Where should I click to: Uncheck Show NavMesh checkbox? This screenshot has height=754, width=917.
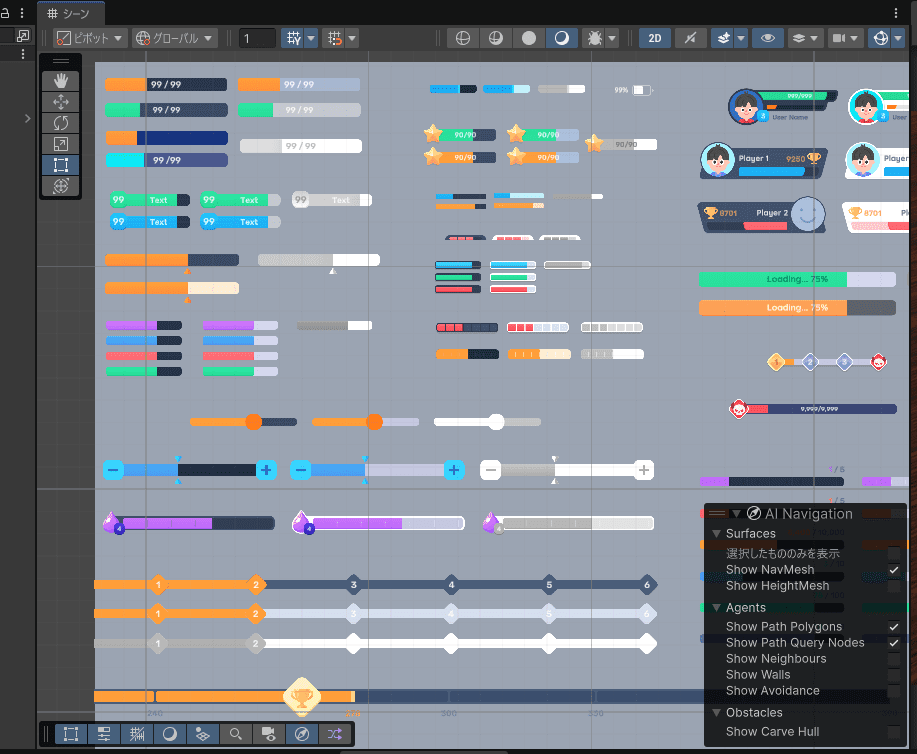coord(894,570)
